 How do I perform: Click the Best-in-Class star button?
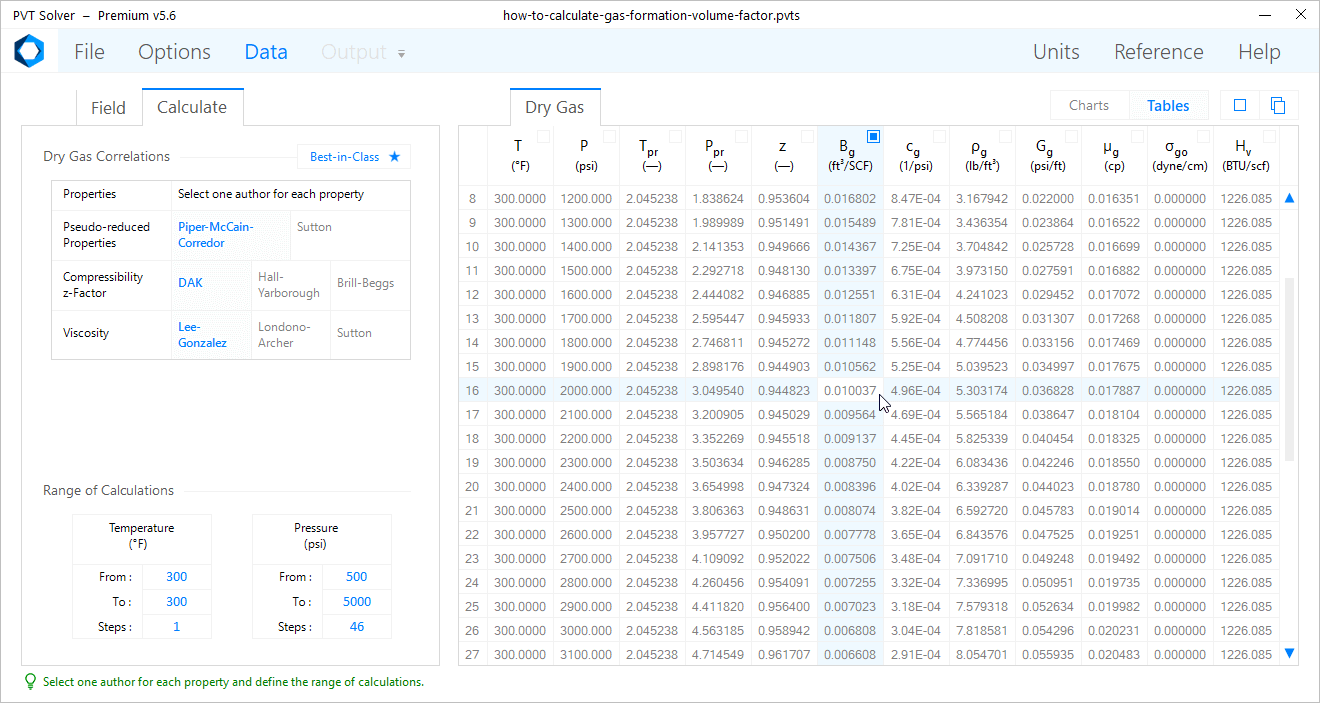354,157
